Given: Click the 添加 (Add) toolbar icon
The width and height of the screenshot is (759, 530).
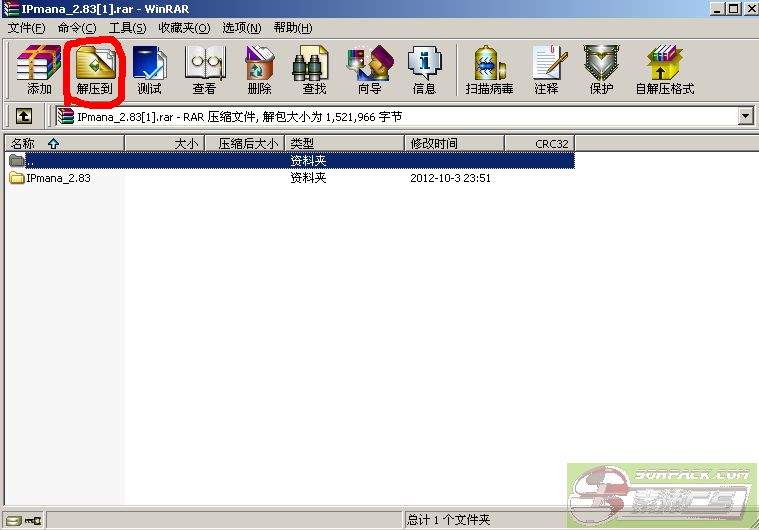Looking at the screenshot, I should (x=39, y=70).
